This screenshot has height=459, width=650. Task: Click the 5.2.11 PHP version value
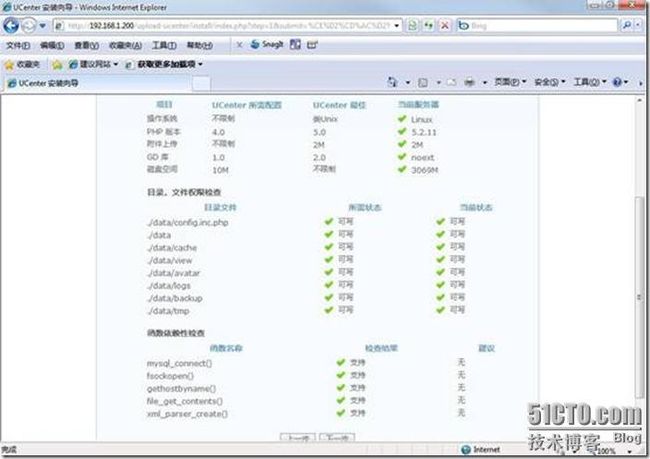tap(424, 132)
